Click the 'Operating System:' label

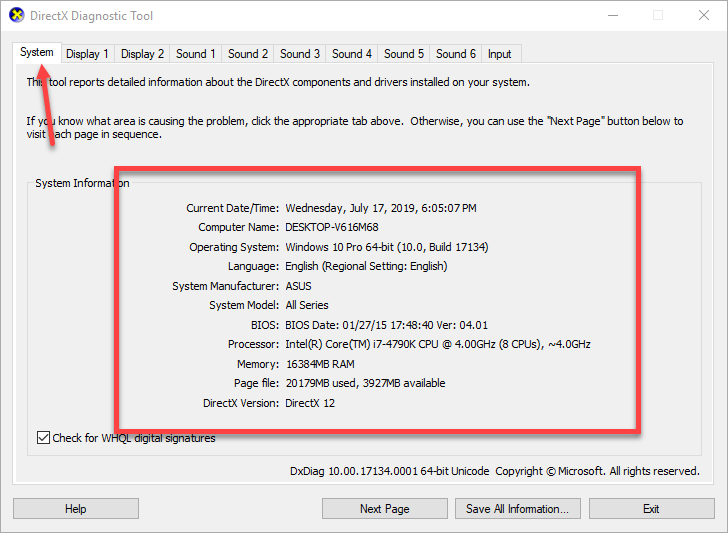tap(234, 247)
